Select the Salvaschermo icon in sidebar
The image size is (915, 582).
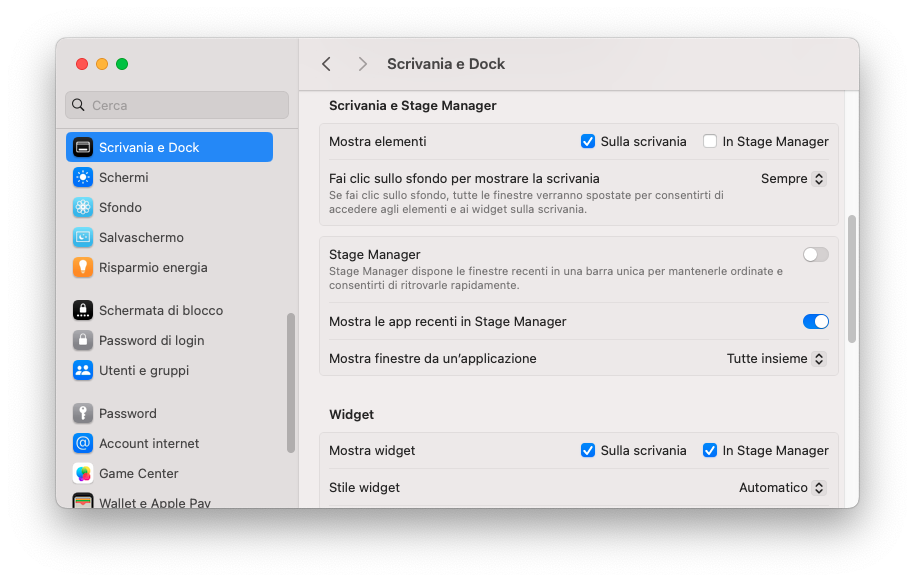(83, 237)
